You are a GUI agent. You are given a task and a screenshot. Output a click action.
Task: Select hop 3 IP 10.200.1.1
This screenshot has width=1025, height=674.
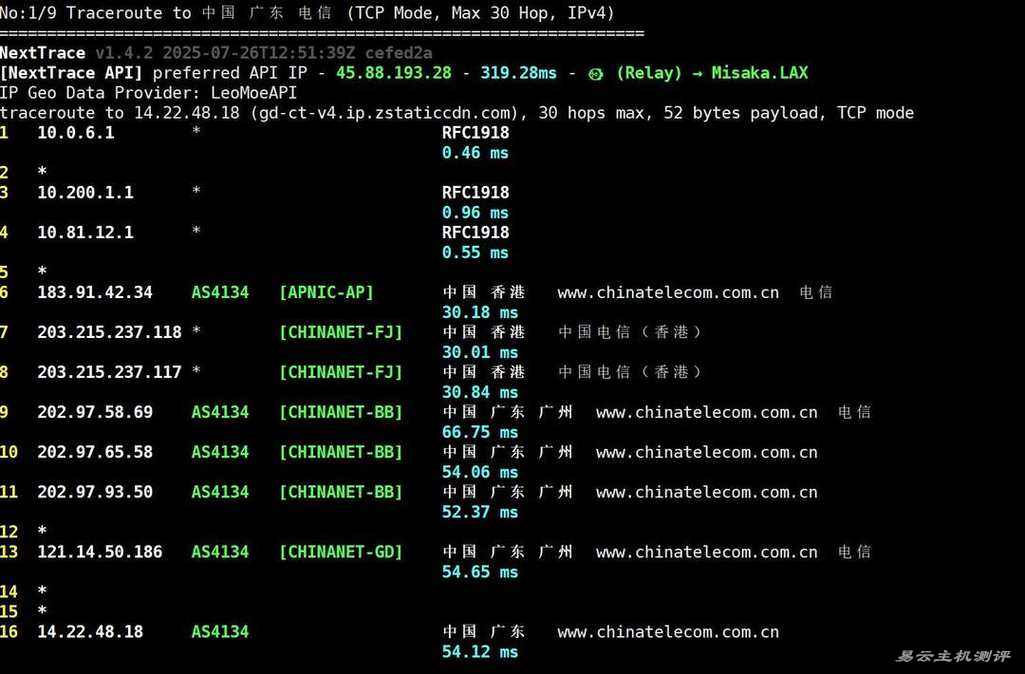point(86,193)
